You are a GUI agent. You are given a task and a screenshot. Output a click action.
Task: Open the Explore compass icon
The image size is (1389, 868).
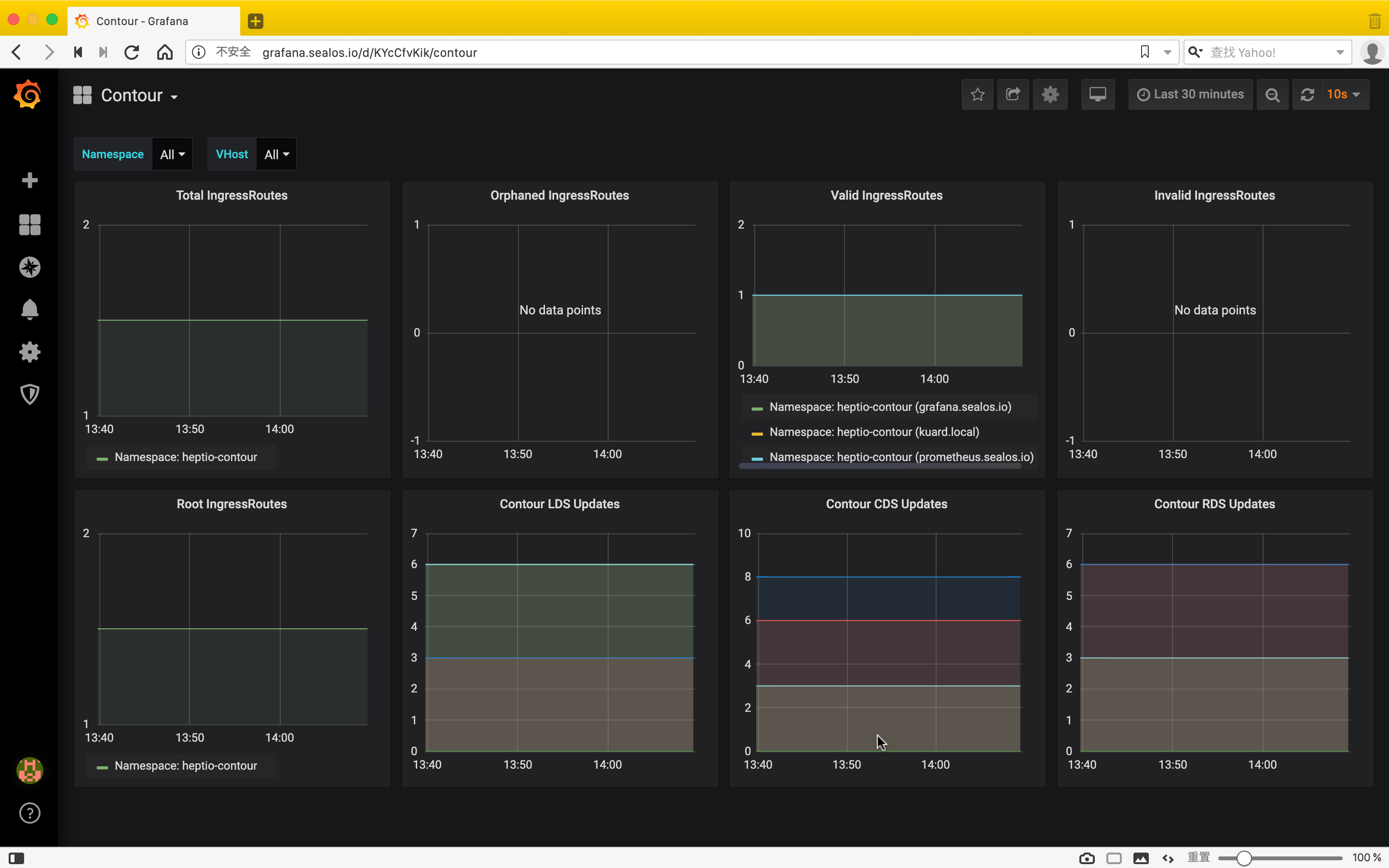[29, 267]
